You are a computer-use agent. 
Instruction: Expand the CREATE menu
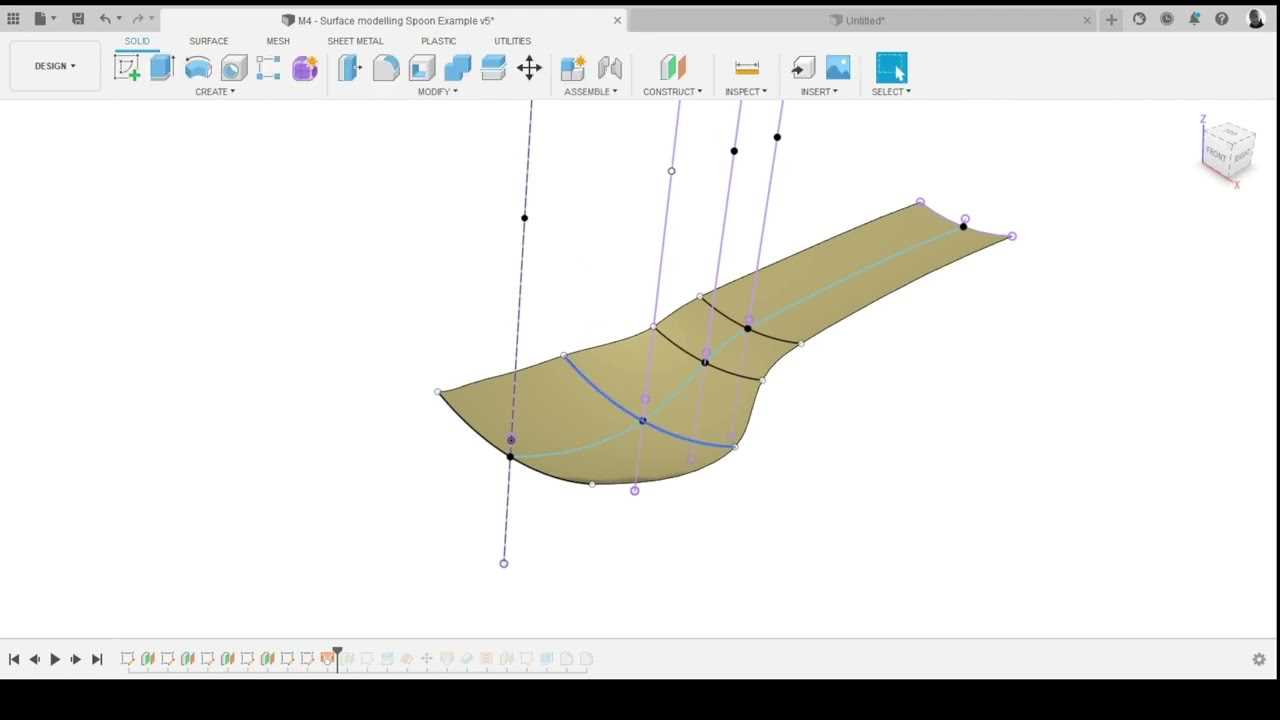click(215, 92)
